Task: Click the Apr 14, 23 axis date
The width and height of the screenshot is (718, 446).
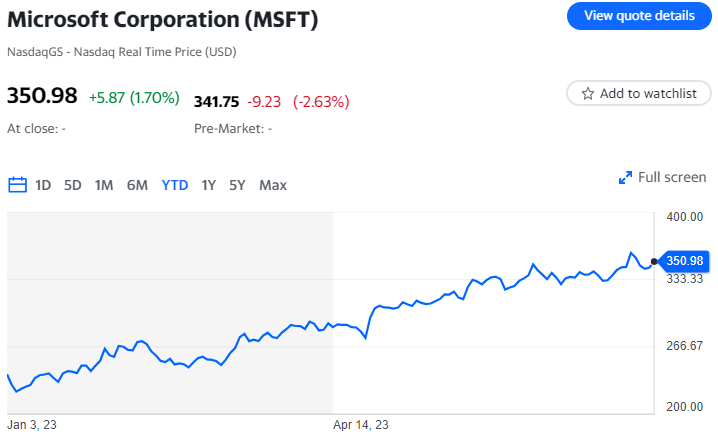Action: (x=360, y=425)
